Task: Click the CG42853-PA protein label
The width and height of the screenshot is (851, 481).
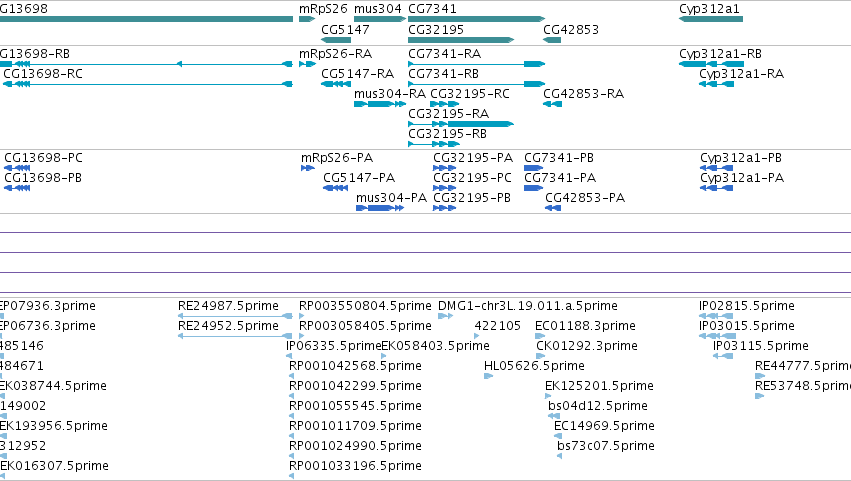Action: (x=585, y=198)
